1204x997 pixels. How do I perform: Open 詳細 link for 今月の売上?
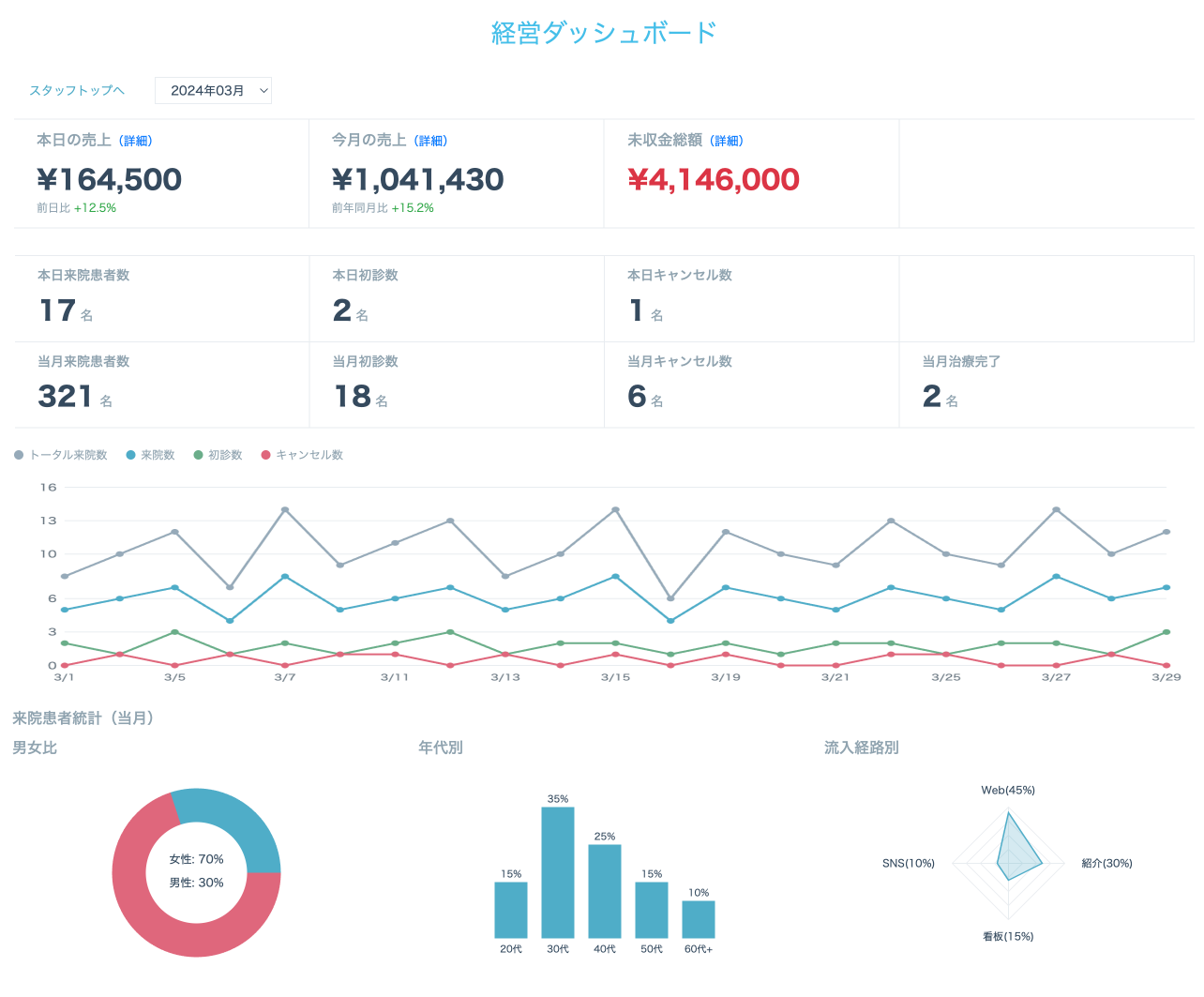point(431,141)
